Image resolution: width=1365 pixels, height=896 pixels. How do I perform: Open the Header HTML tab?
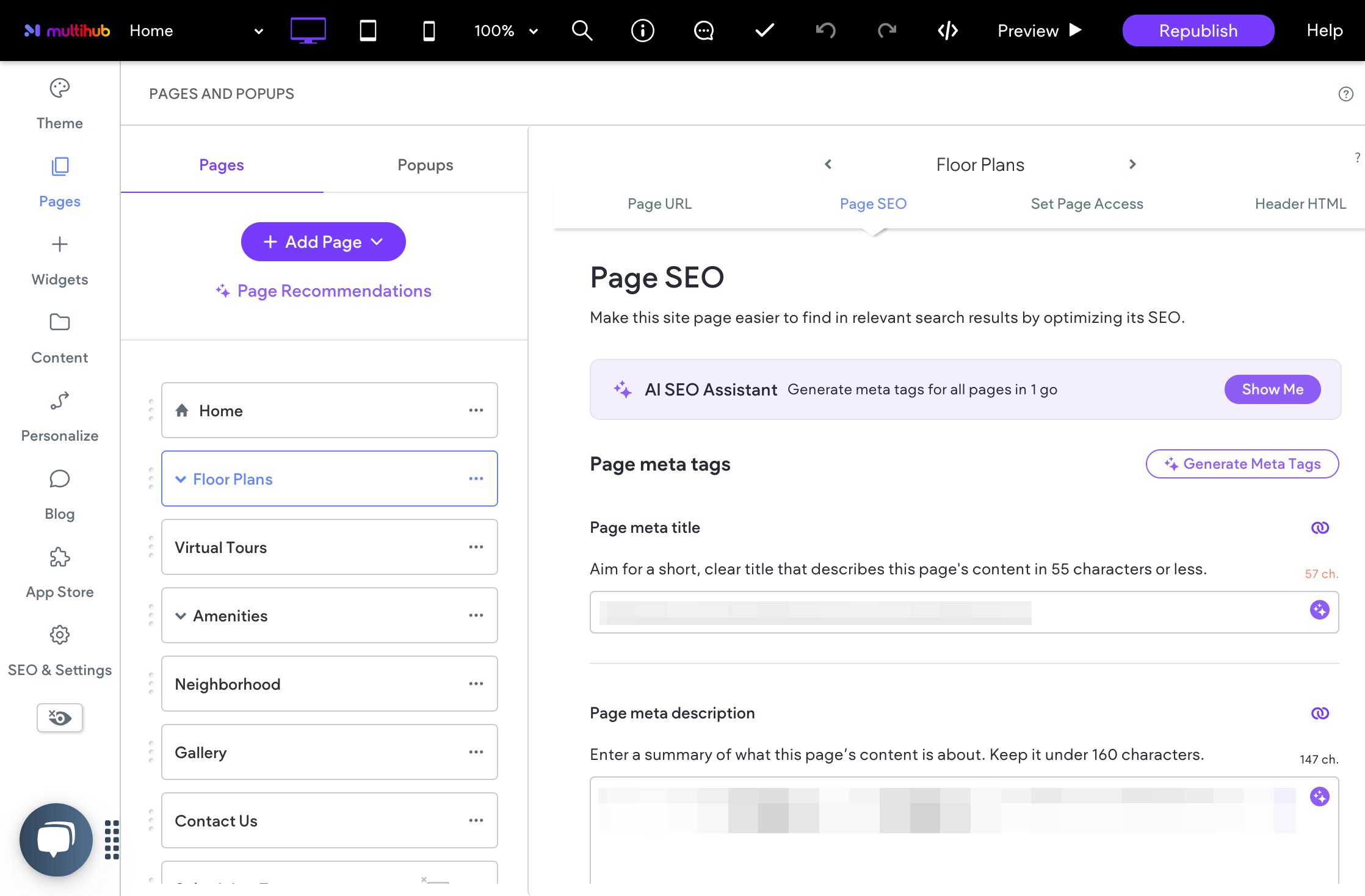[x=1300, y=204]
